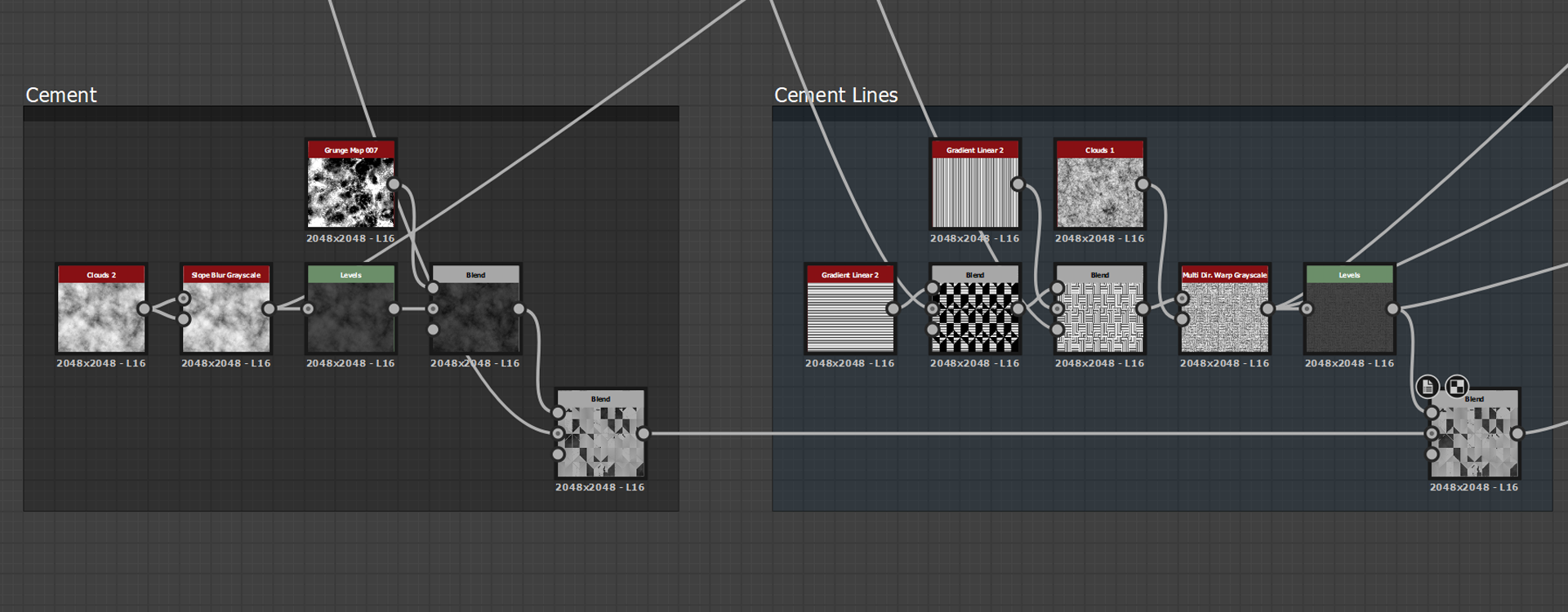The width and height of the screenshot is (1568, 612).
Task: Click the output port of Grunge Map 007
Action: pyautogui.click(x=394, y=184)
